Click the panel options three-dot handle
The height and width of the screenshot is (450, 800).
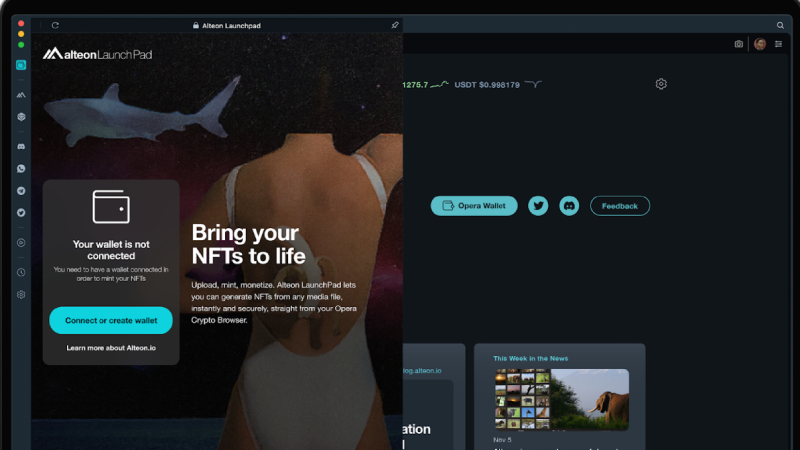(40, 25)
